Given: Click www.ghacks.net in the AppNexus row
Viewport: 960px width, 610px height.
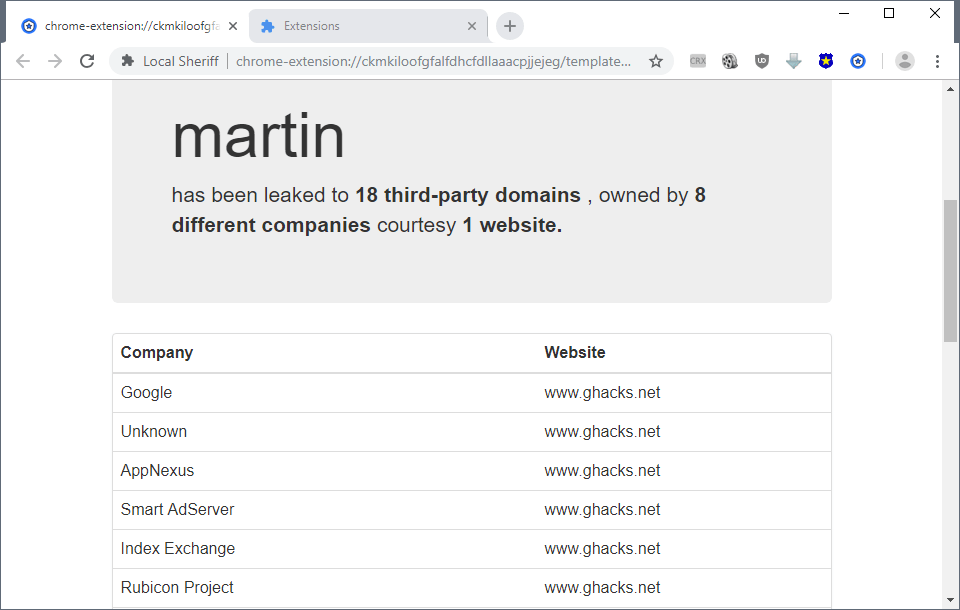Looking at the screenshot, I should [602, 471].
